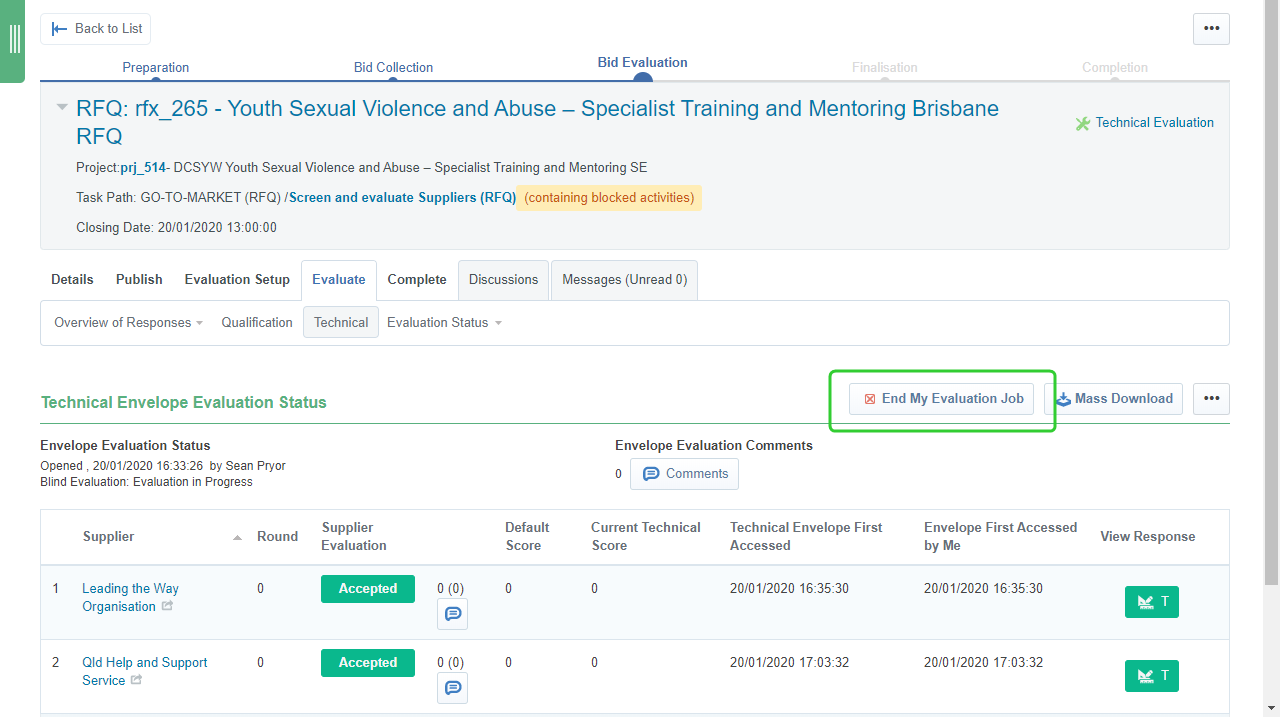Click the Mass Download button

point(1113,399)
